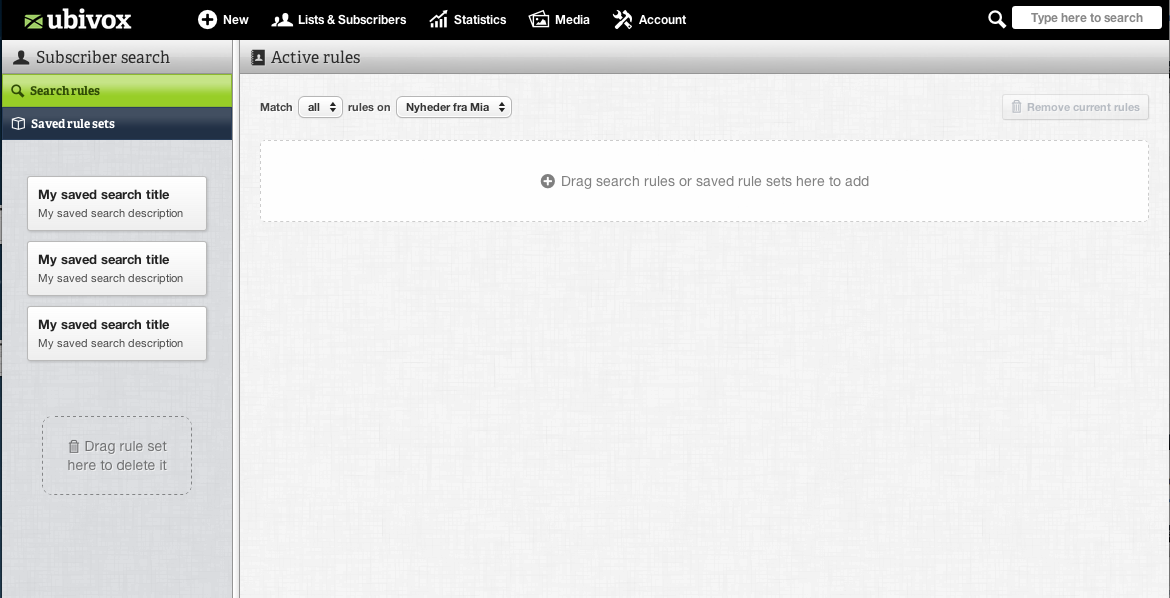Click the tools icon for Account
The width and height of the screenshot is (1170, 598).
click(622, 19)
